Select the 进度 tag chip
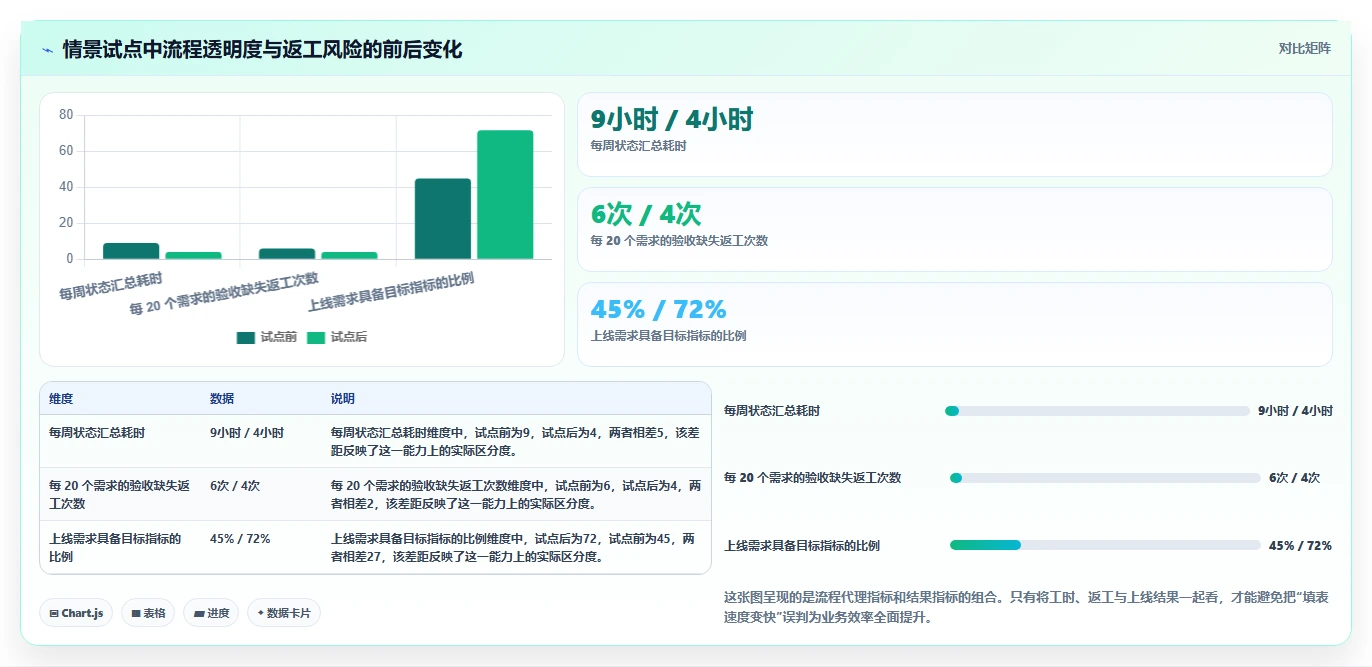 tap(211, 613)
